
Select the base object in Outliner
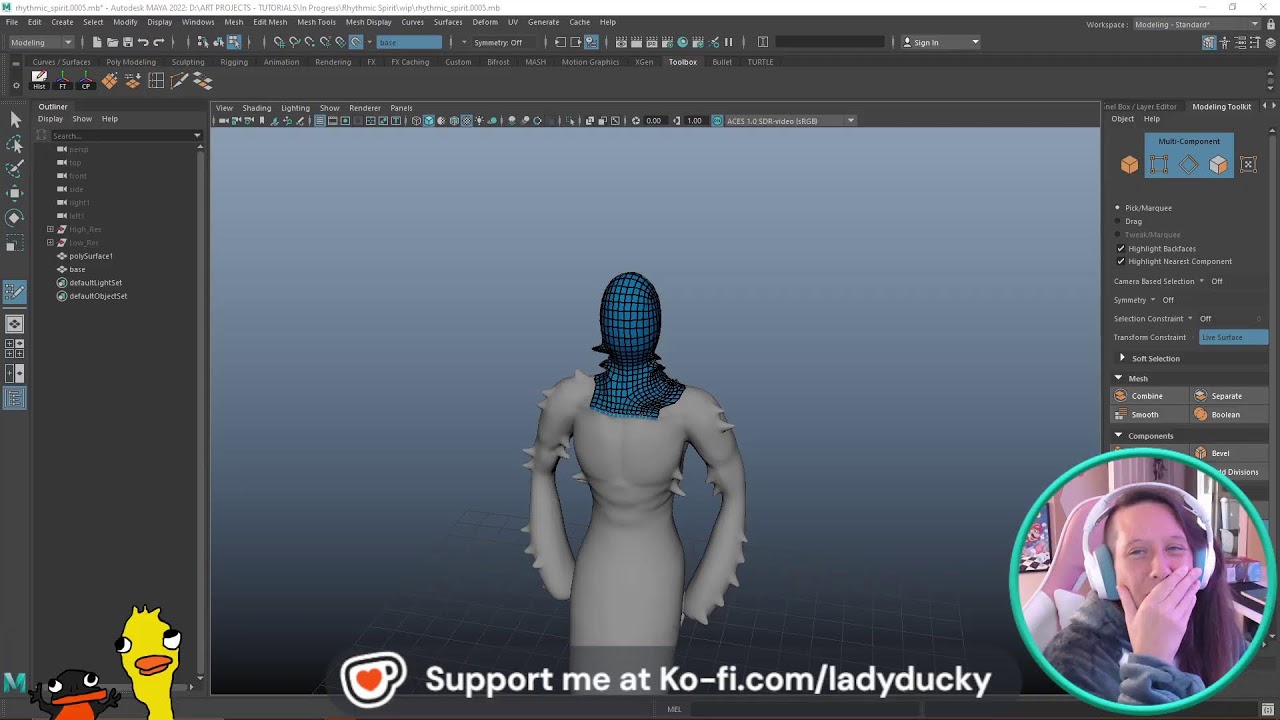coord(77,269)
